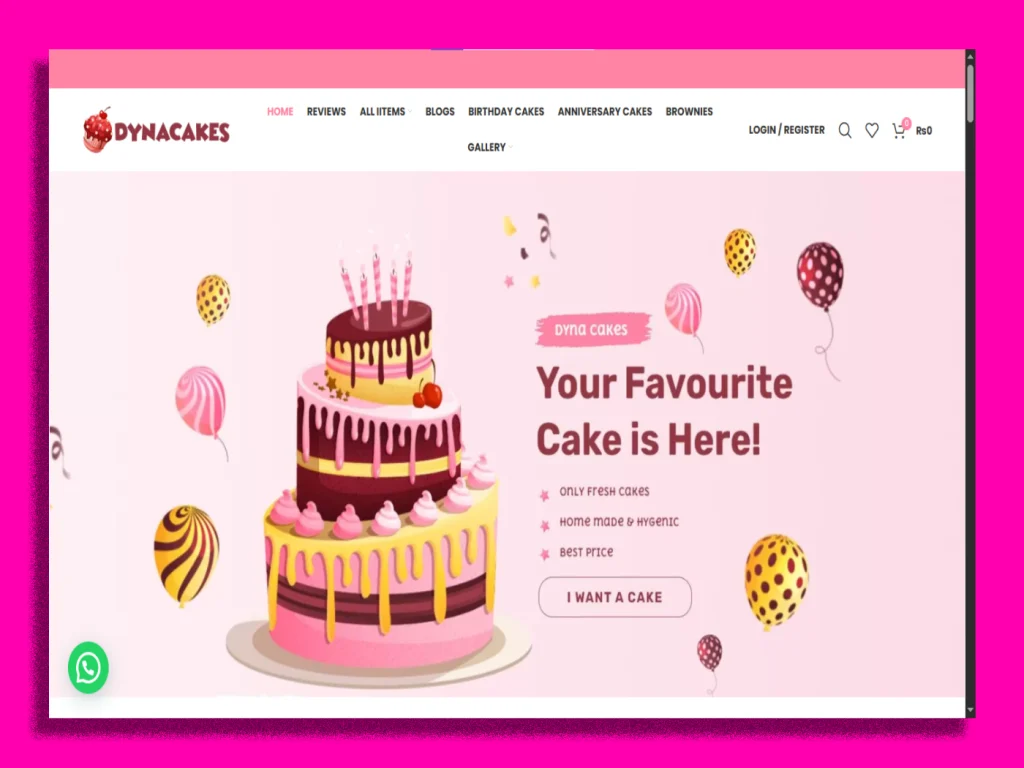Go to the Home menu item
This screenshot has height=768, width=1024.
click(x=280, y=112)
